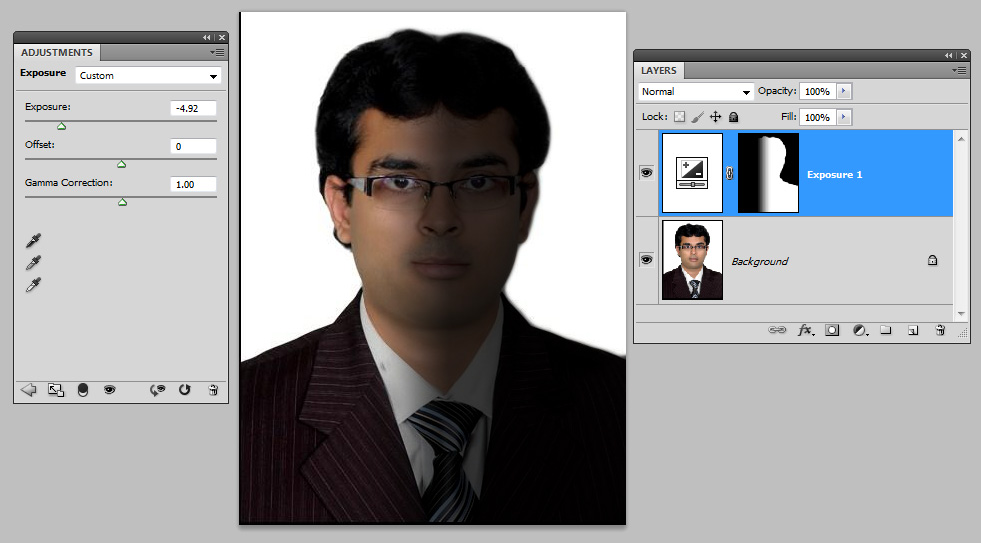The height and width of the screenshot is (543, 981).
Task: Click the Add layer mask icon
Action: pos(832,329)
